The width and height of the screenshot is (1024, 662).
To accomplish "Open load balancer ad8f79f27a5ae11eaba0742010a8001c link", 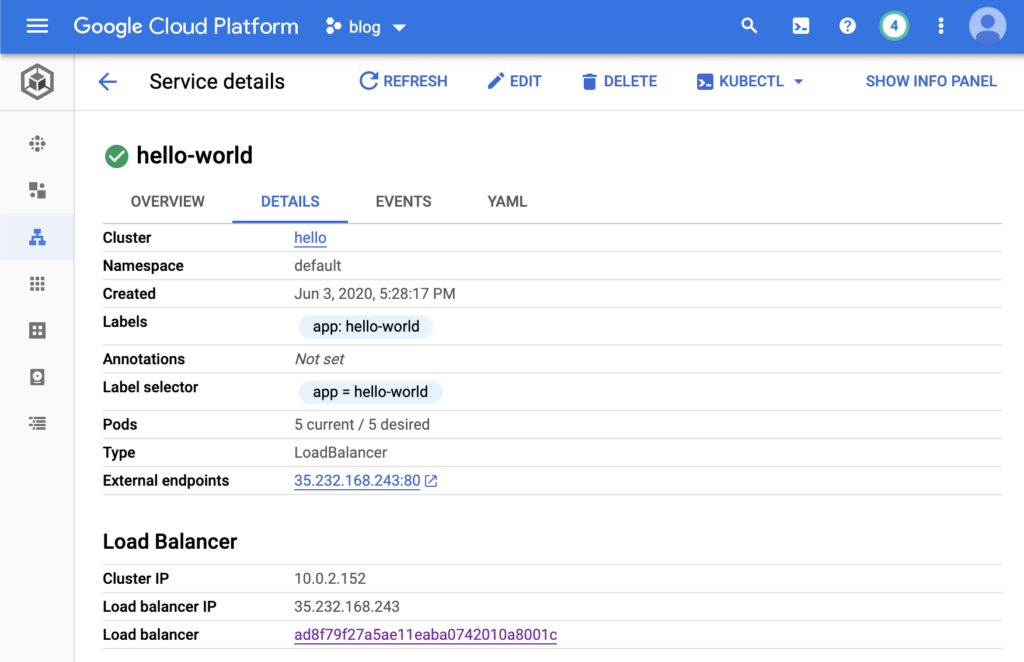I will click(425, 635).
